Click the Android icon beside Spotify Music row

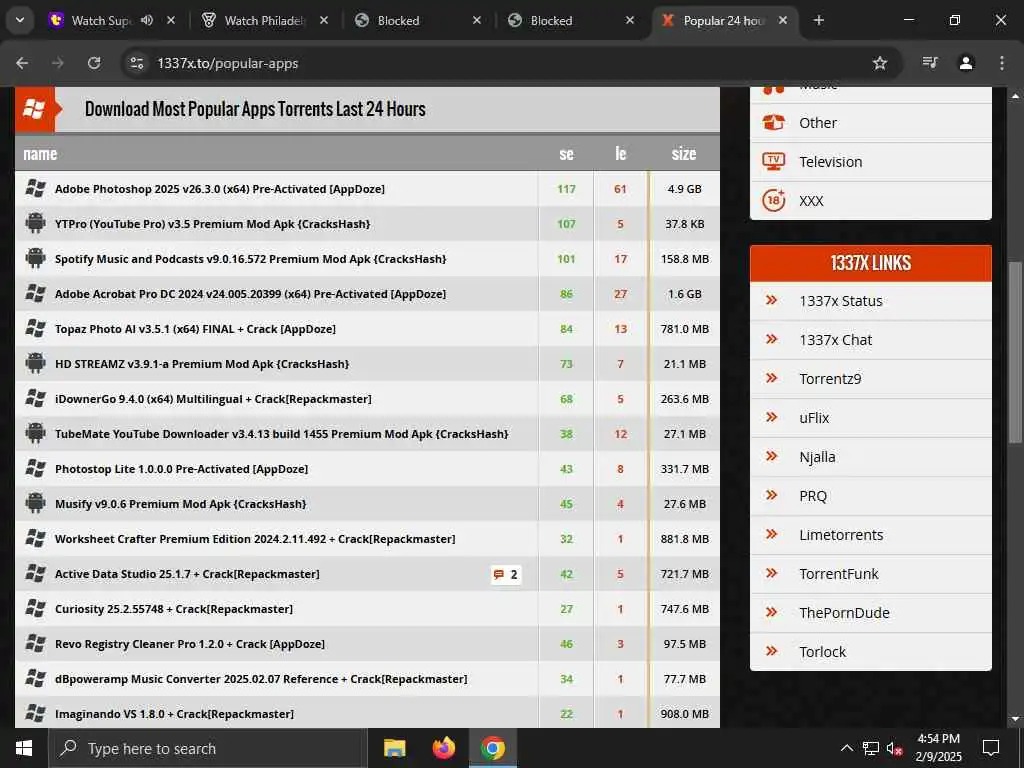(35, 259)
